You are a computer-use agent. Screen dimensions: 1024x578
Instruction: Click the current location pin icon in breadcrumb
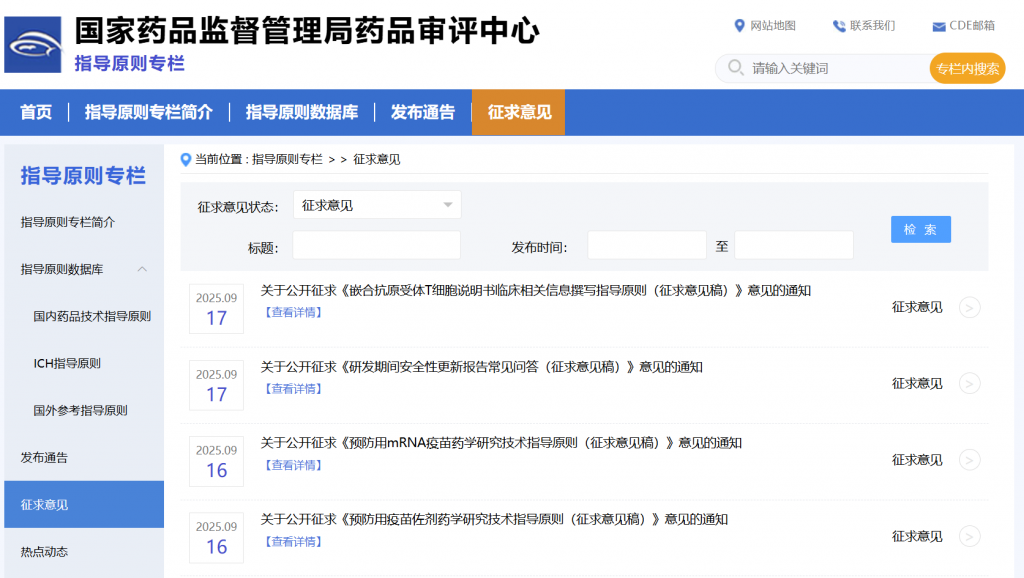(185, 159)
